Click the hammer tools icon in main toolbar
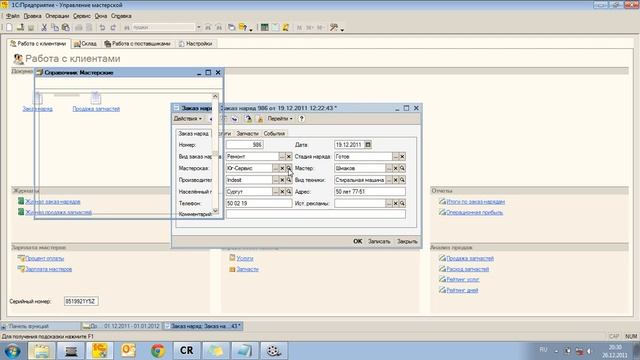640x360 pixels. tap(334, 27)
